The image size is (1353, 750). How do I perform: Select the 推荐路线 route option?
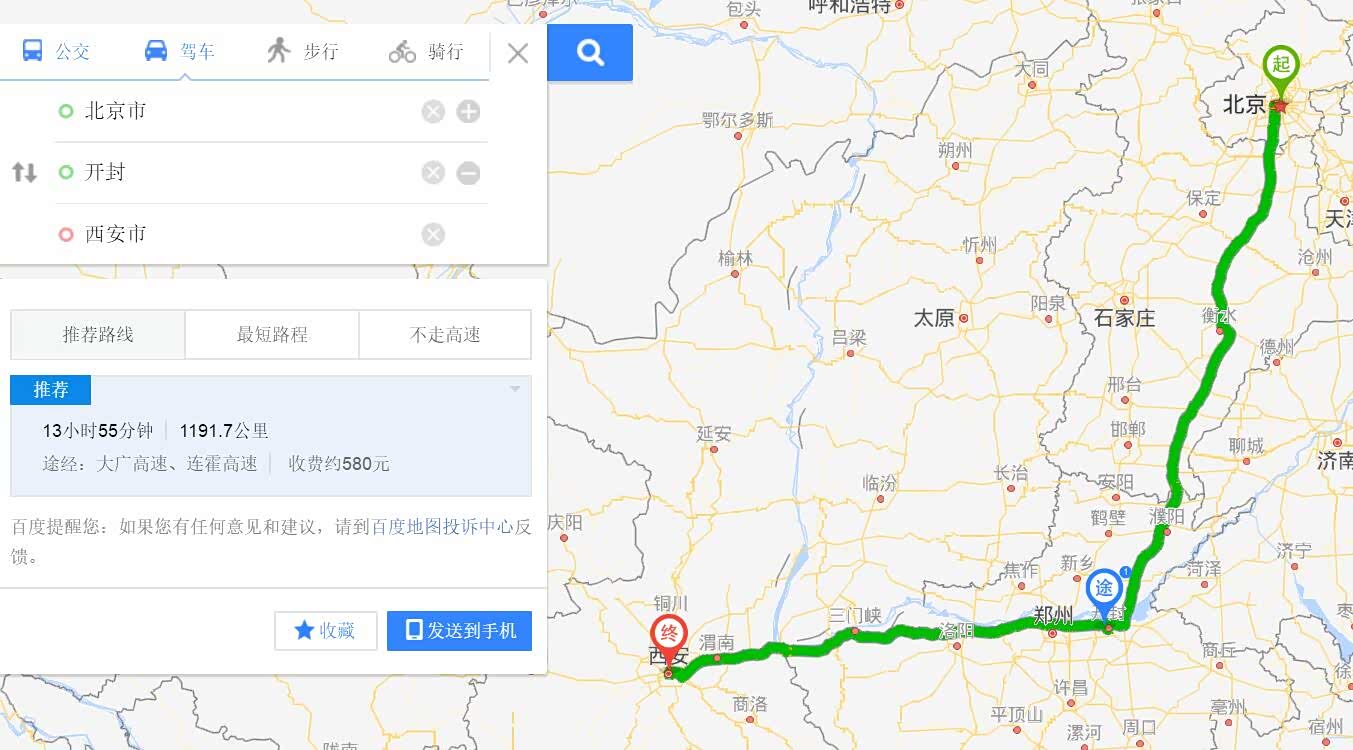[98, 335]
